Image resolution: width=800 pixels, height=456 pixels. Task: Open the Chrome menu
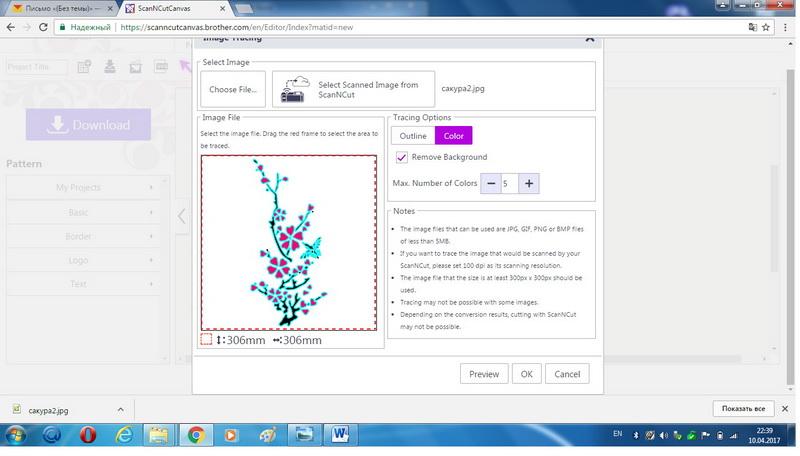tap(785, 27)
